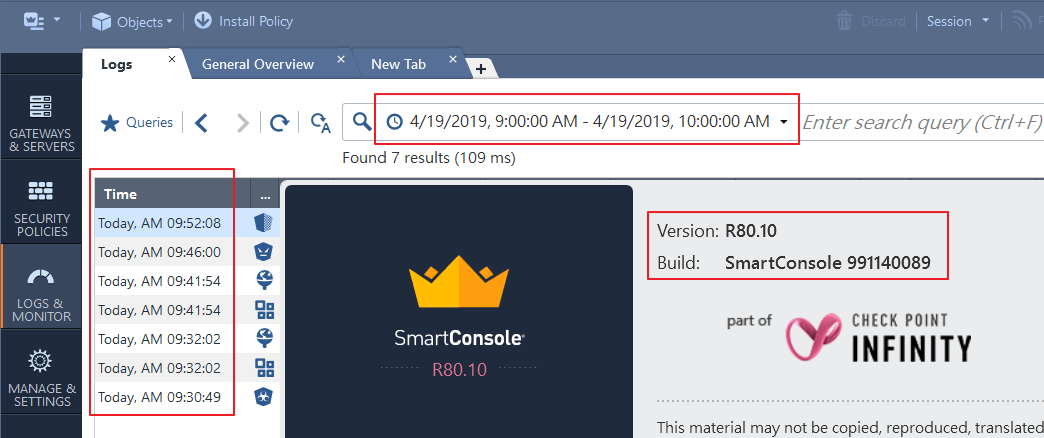Select the New Tab tab
Viewport: 1044px width, 438px height.
coord(398,65)
